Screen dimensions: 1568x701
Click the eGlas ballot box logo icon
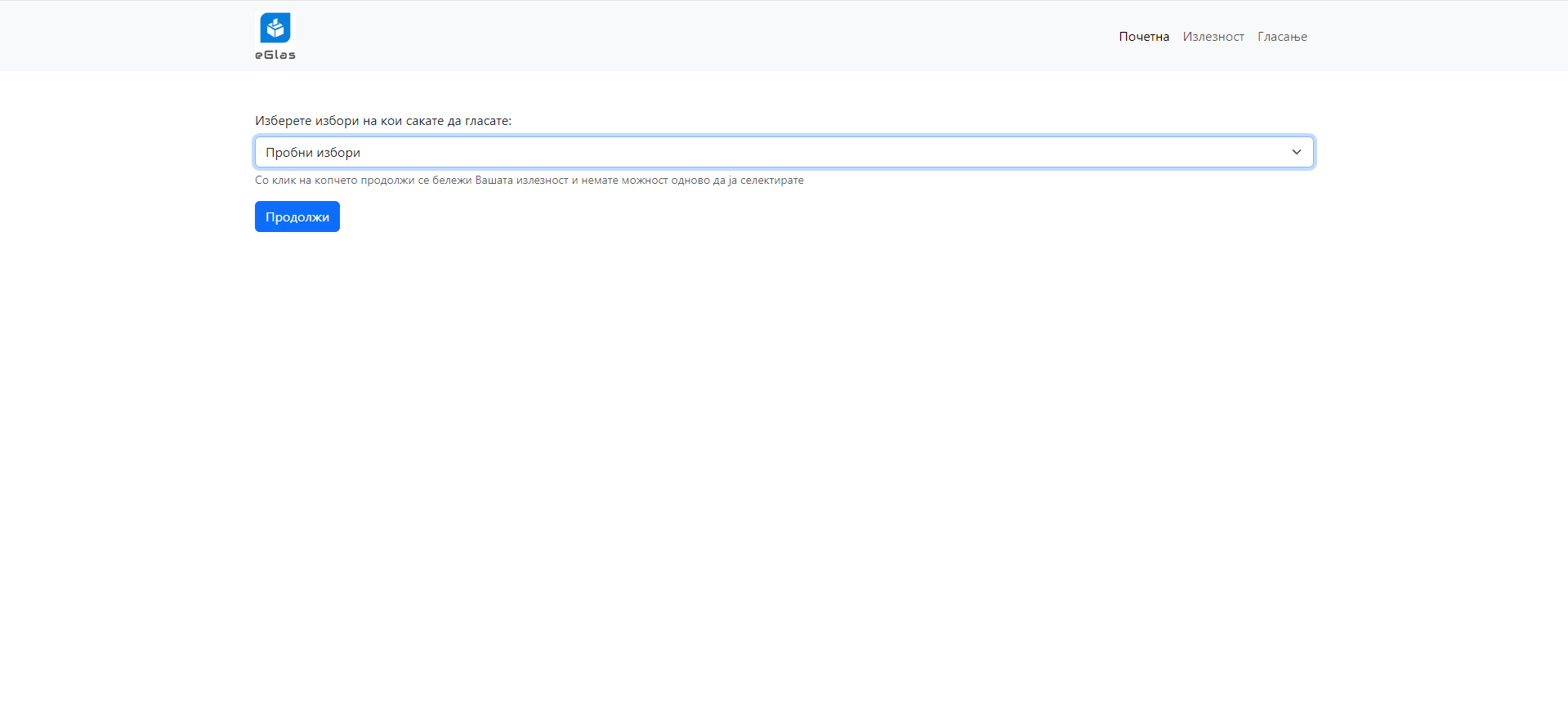point(275,28)
